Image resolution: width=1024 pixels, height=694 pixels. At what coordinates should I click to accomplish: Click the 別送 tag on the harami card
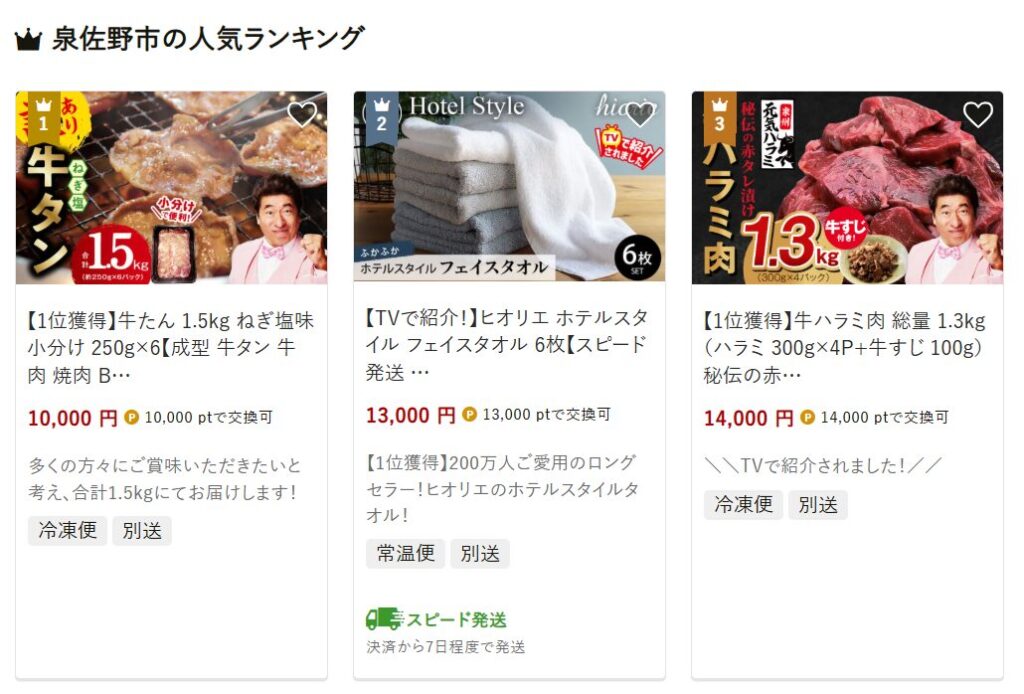(x=818, y=505)
